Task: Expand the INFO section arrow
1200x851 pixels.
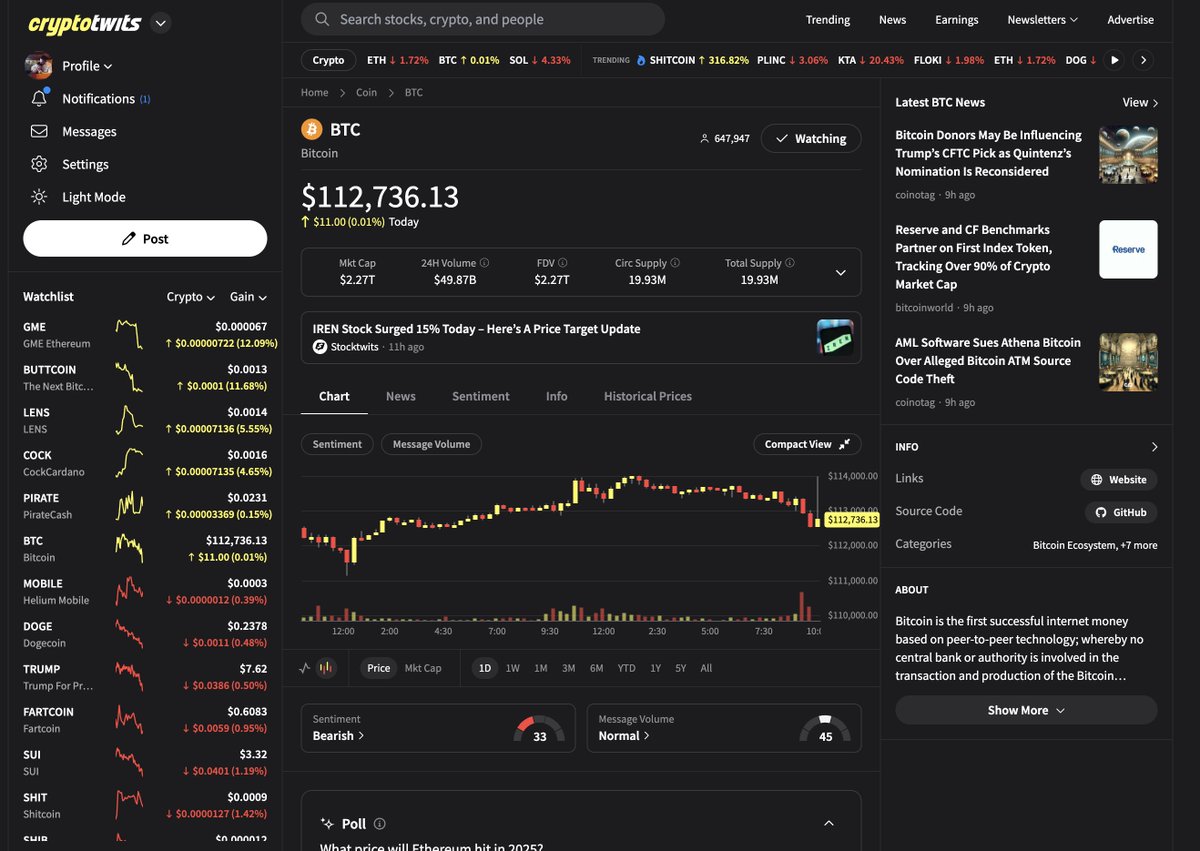Action: (1154, 447)
